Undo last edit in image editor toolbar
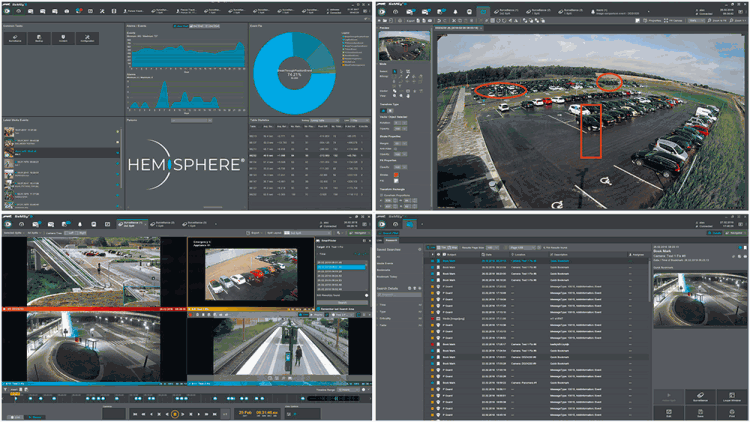750x422 pixels. click(439, 21)
